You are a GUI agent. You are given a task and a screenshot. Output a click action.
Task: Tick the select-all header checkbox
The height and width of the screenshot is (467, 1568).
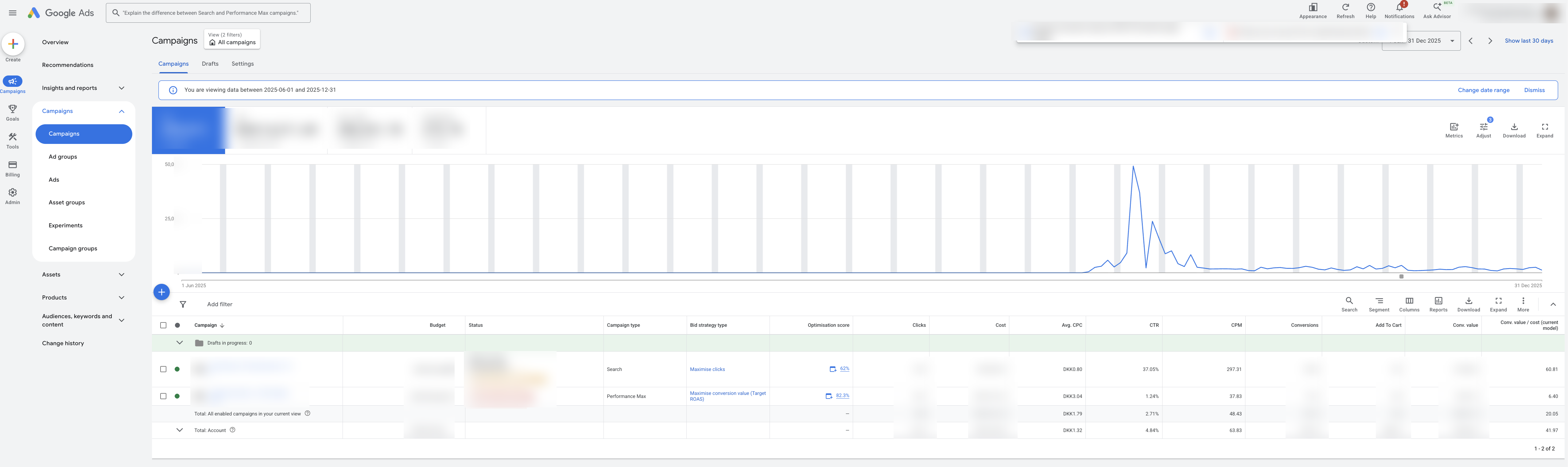(x=163, y=325)
